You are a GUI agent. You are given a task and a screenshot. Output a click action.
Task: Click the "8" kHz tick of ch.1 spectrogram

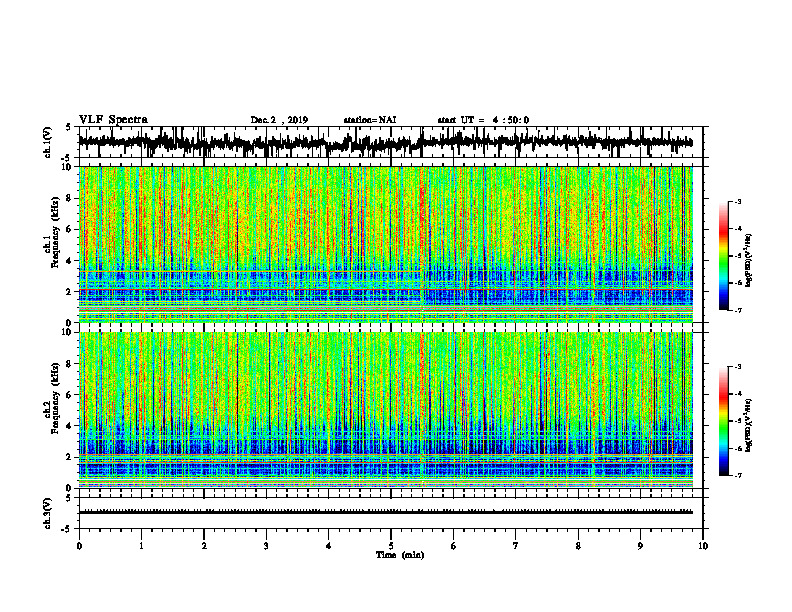point(70,198)
